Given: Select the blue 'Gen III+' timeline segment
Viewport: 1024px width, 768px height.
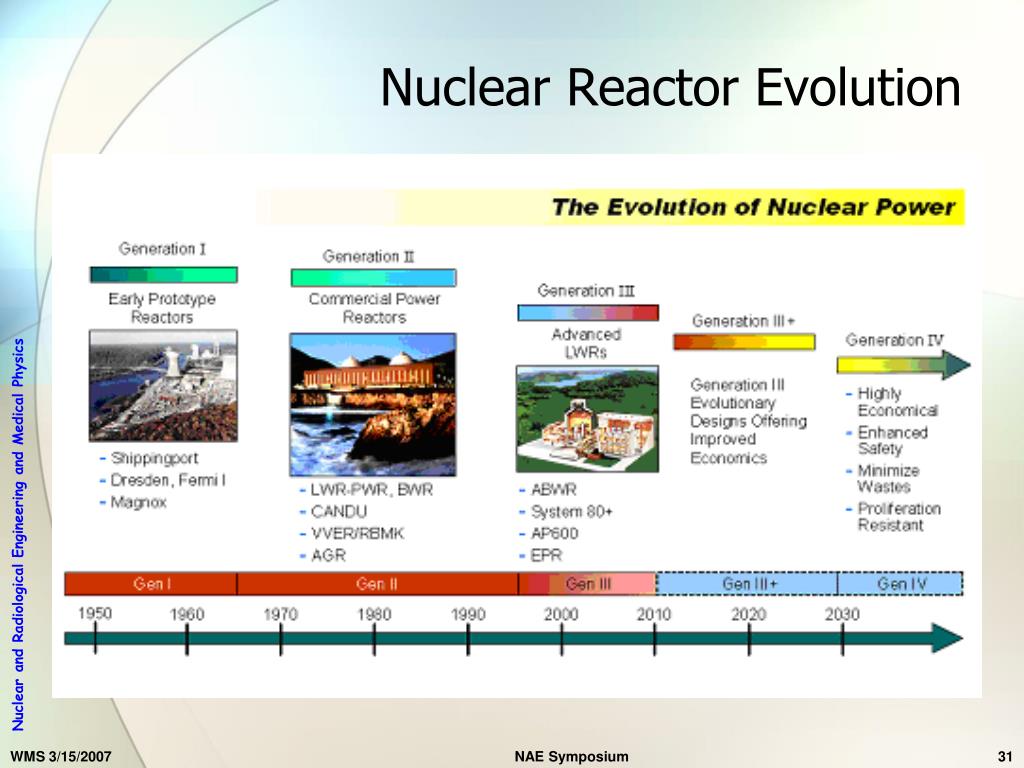Looking at the screenshot, I should [746, 584].
